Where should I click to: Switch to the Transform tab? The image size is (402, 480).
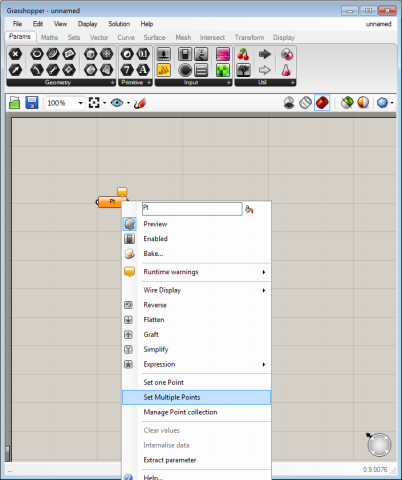(249, 37)
